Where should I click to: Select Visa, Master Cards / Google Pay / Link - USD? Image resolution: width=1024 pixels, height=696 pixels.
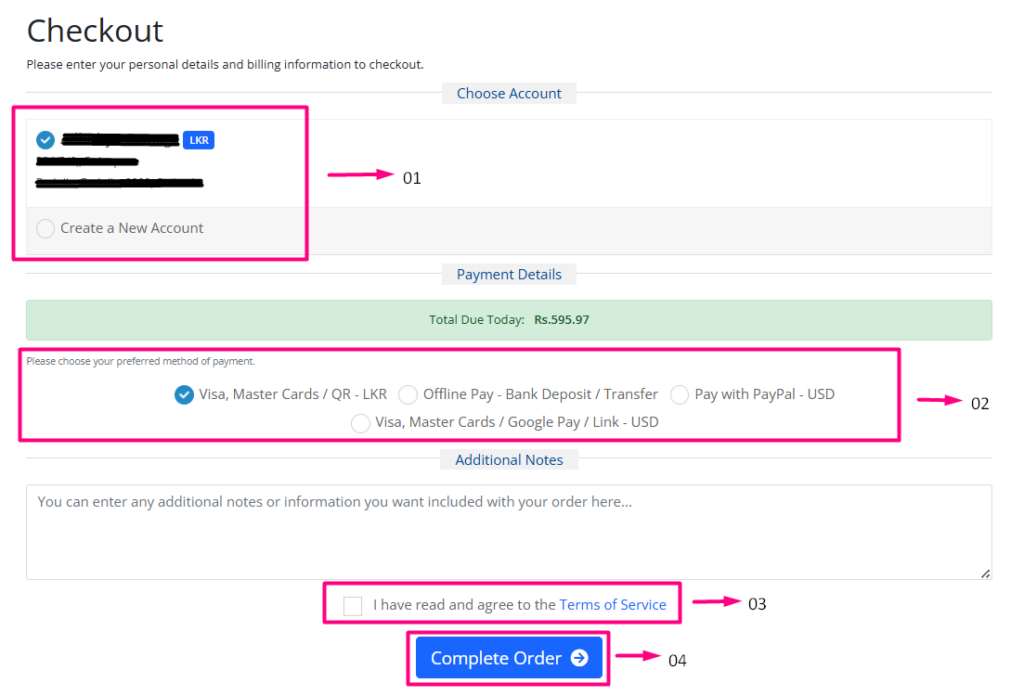tap(361, 423)
